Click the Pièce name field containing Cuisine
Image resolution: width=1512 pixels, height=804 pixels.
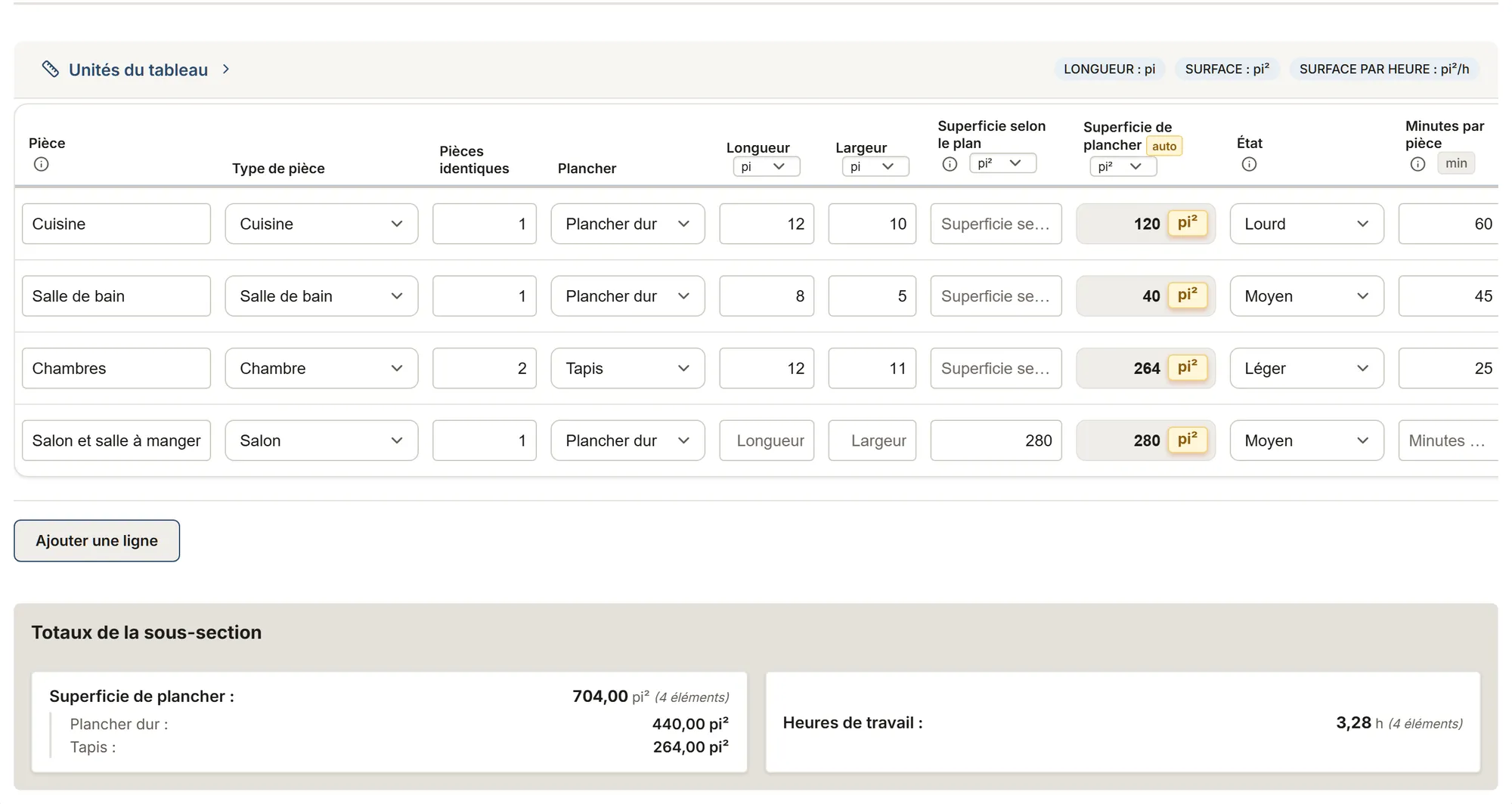pos(116,224)
